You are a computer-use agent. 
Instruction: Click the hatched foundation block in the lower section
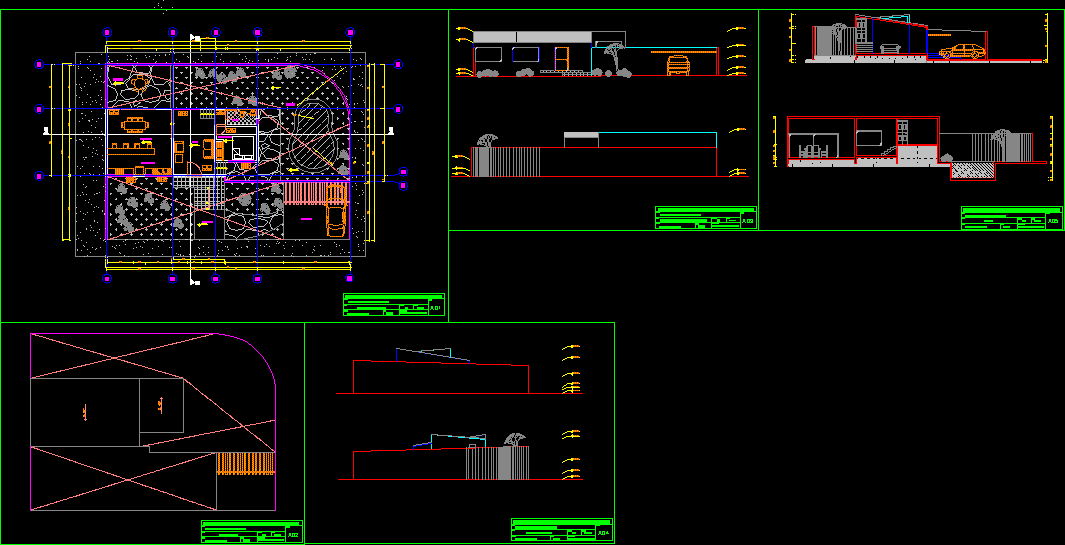[x=972, y=172]
